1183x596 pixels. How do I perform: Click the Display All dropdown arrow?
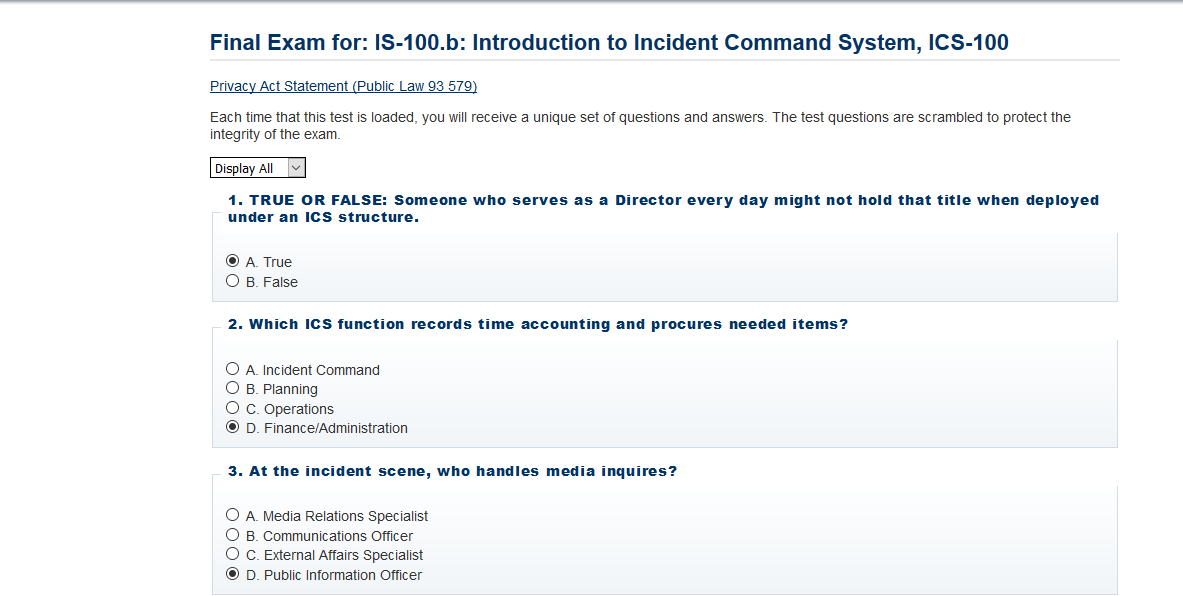coord(297,168)
